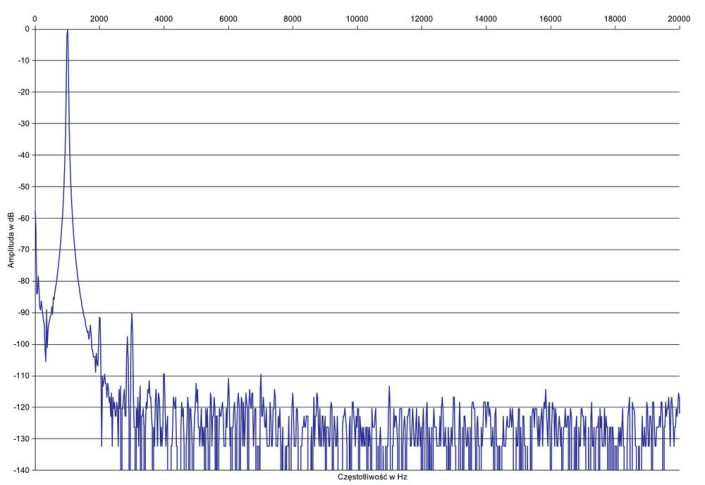Click the 14000 frequency tick label
Viewport: 705px width, 485px height.
coord(486,19)
